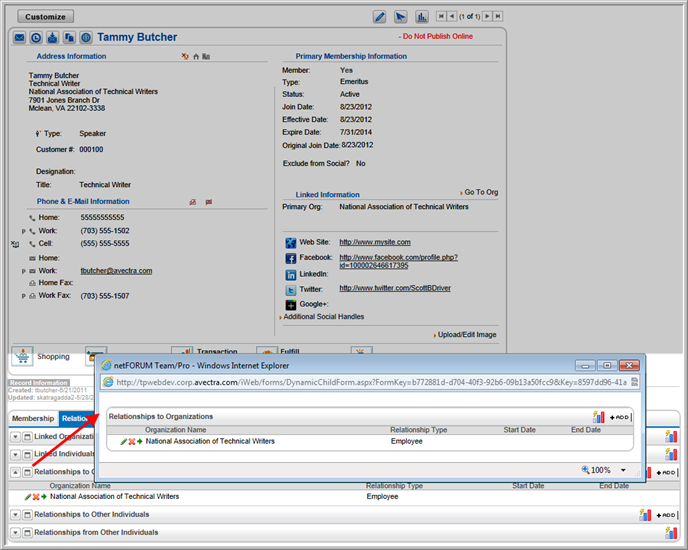Expand Relationships from Other Individuals arrow
This screenshot has width=688, height=550.
point(15,533)
